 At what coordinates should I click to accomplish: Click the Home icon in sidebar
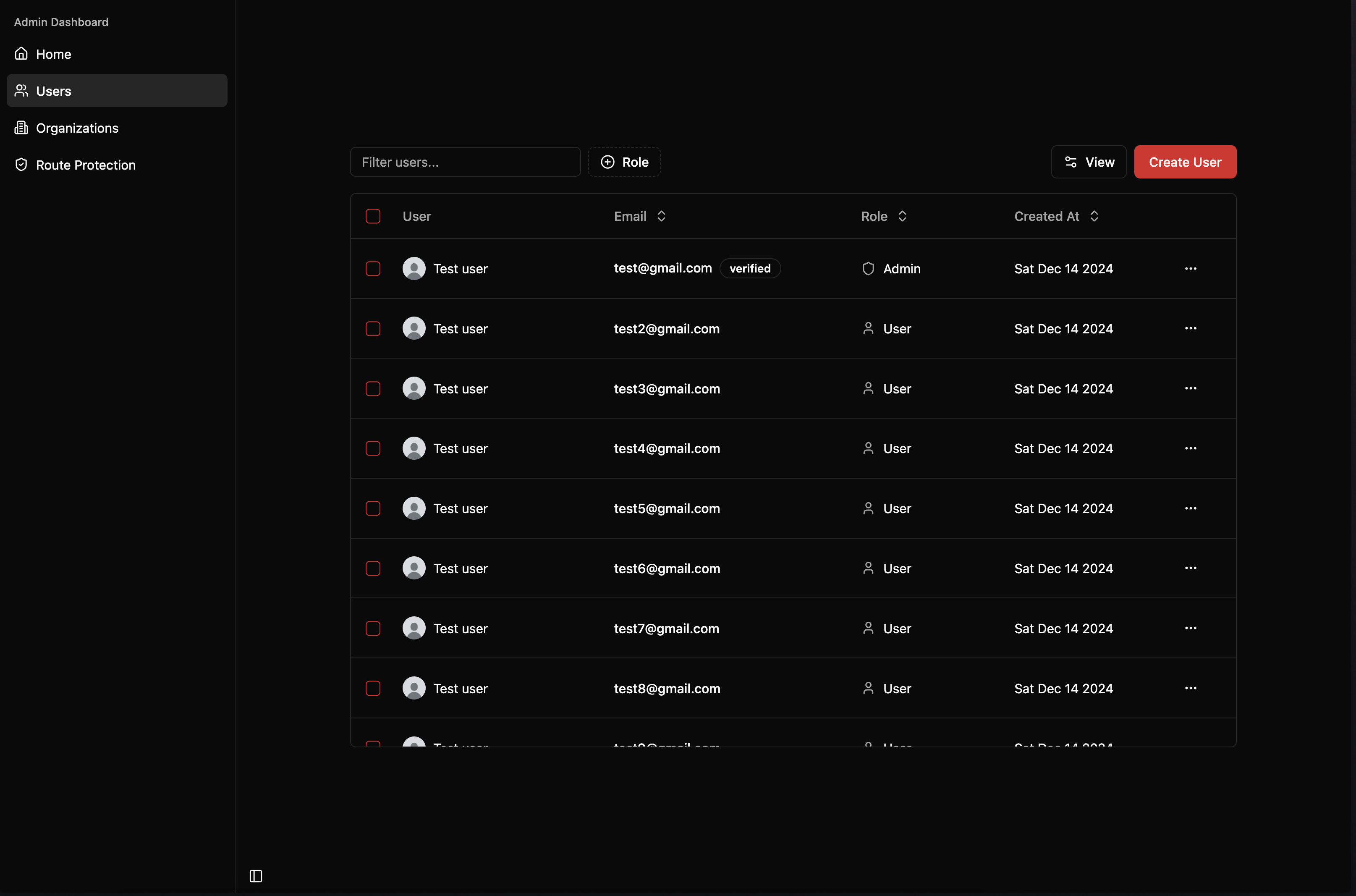coord(21,54)
